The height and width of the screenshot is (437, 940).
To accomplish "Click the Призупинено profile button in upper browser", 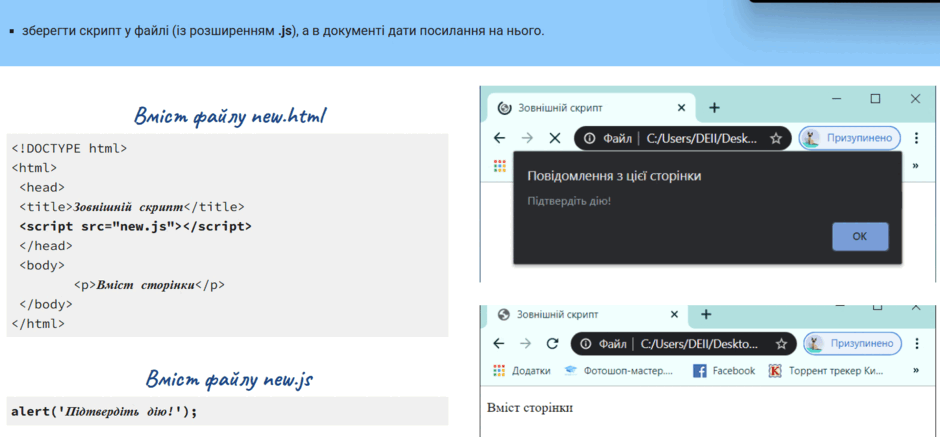I will click(x=850, y=138).
